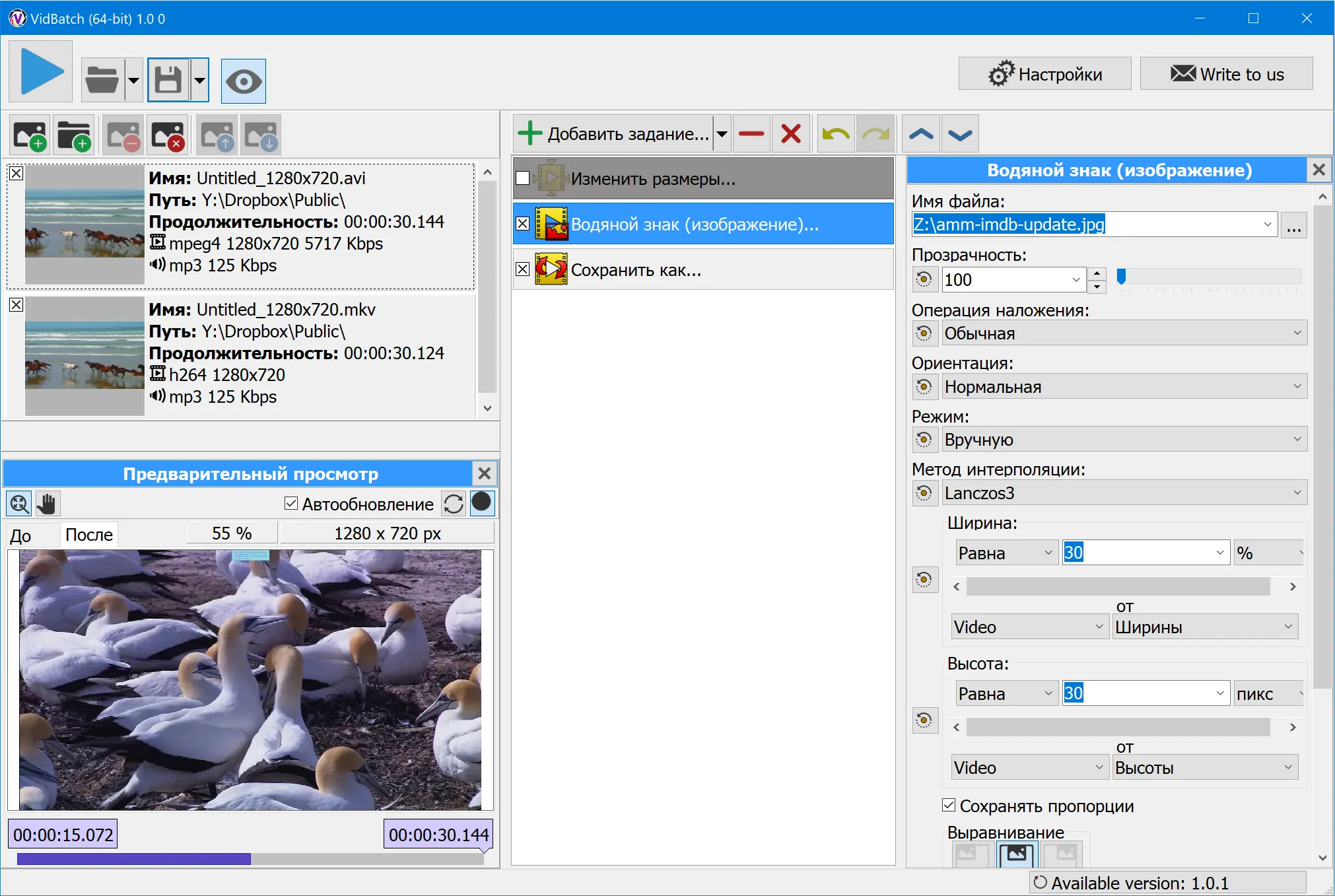Click the preview refresh icon
1335x896 pixels.
tap(454, 504)
